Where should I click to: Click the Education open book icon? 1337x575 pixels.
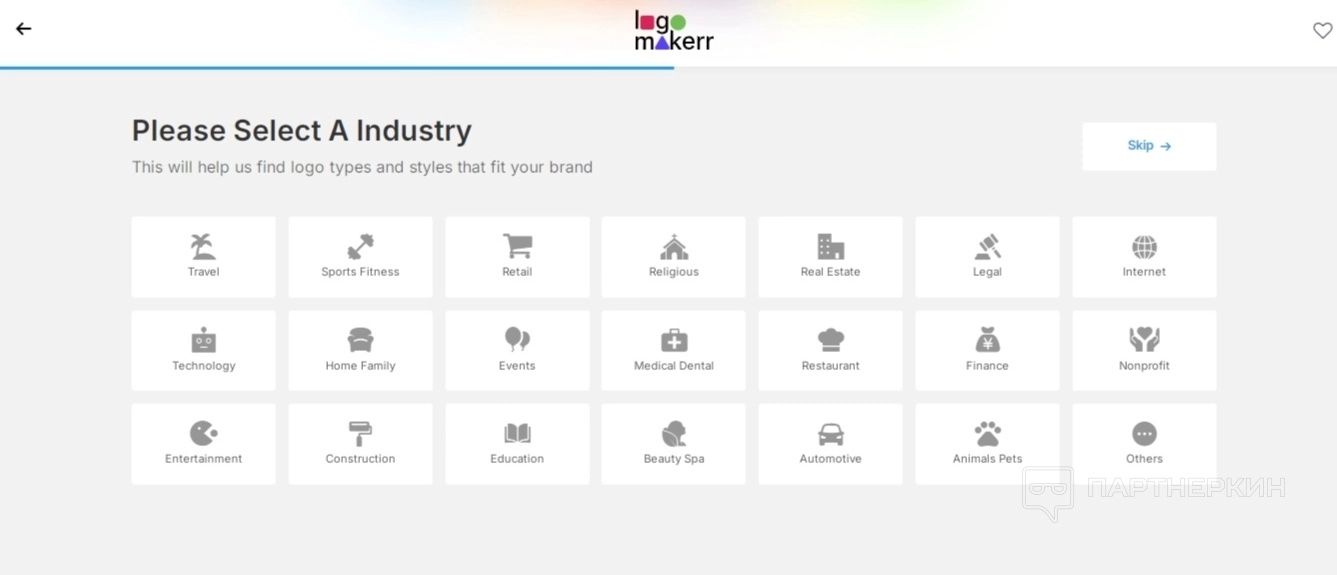517,433
